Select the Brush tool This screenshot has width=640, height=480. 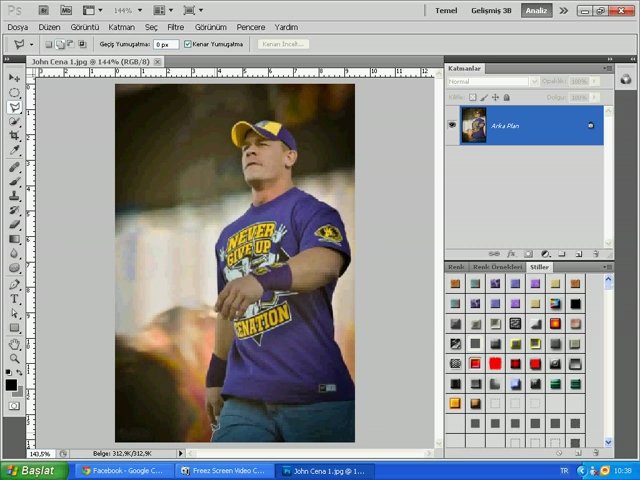pyautogui.click(x=14, y=181)
